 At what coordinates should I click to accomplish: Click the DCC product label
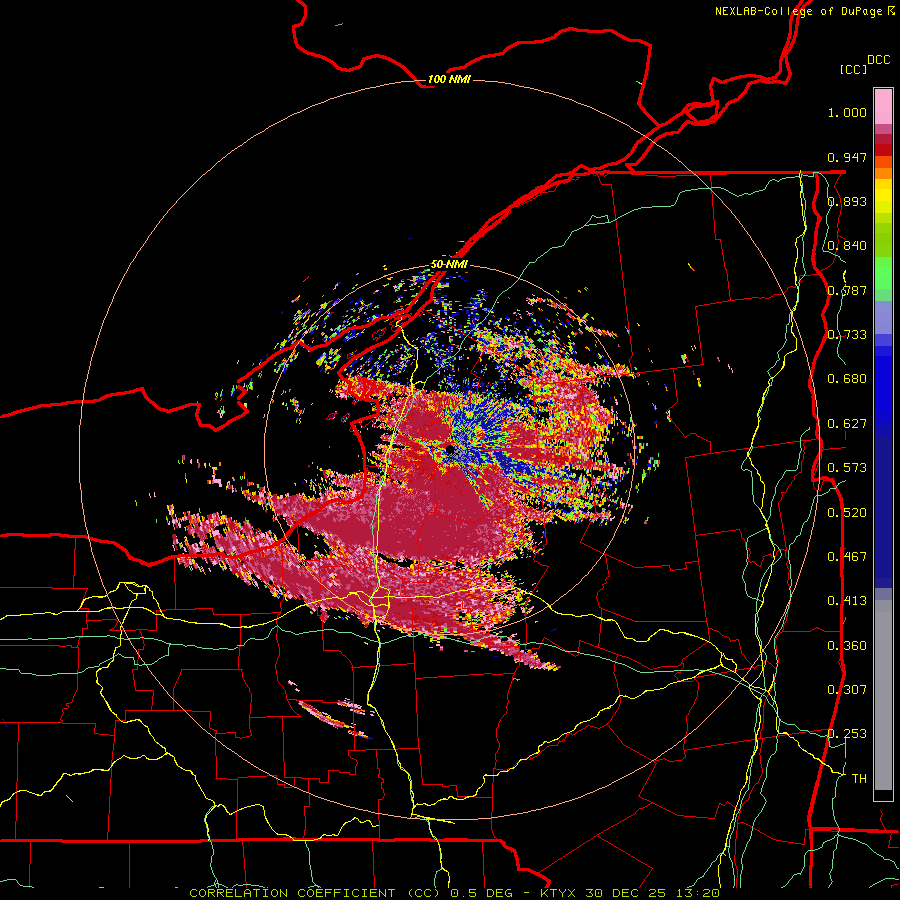point(878,60)
